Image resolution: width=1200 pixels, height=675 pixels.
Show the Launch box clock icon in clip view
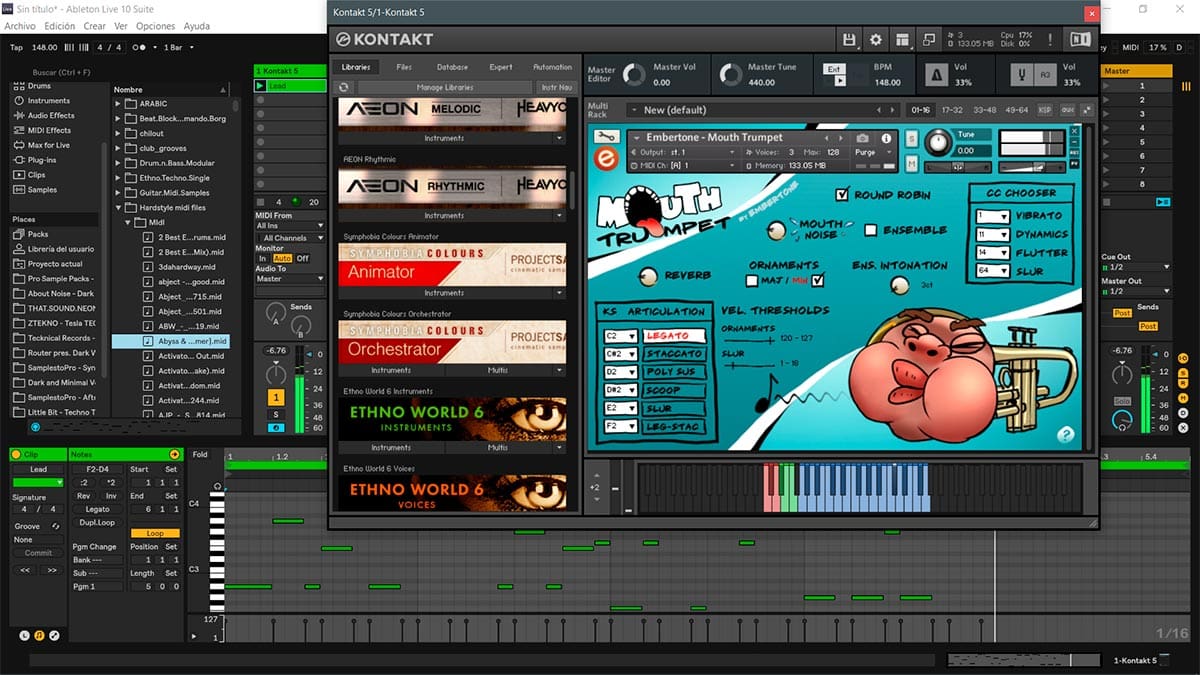click(x=25, y=635)
